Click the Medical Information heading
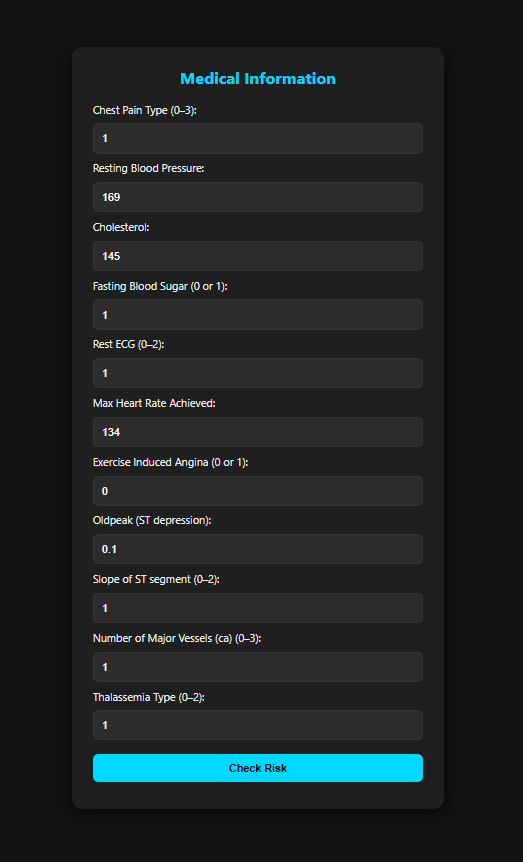 click(x=258, y=79)
